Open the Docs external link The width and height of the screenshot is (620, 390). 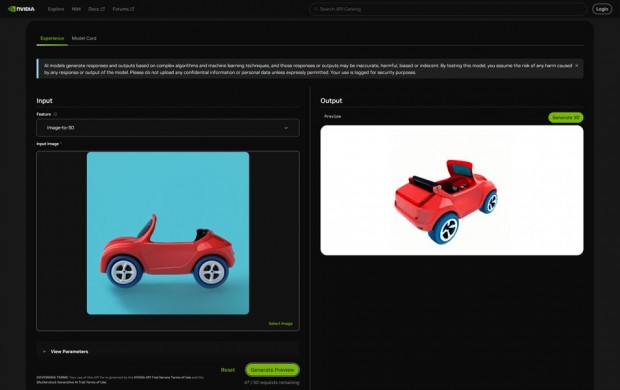click(x=96, y=9)
